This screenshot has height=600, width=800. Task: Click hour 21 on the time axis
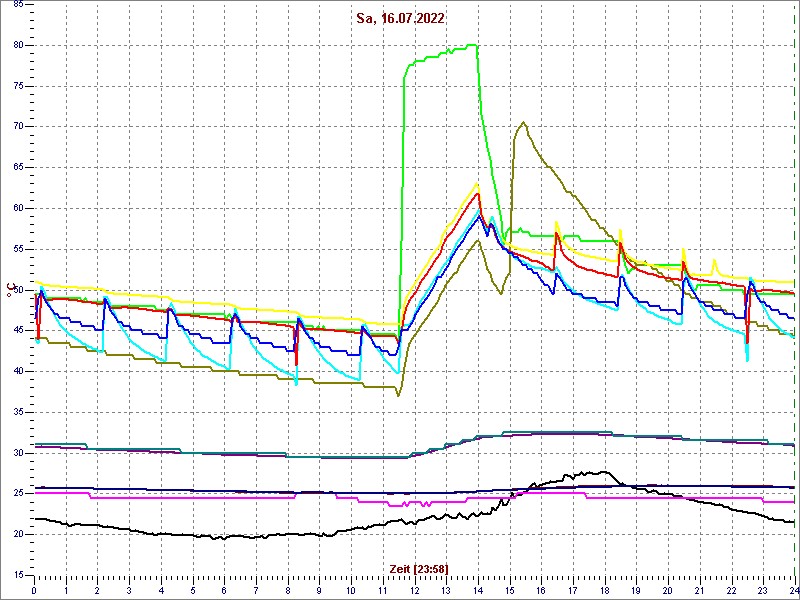pyautogui.click(x=699, y=590)
